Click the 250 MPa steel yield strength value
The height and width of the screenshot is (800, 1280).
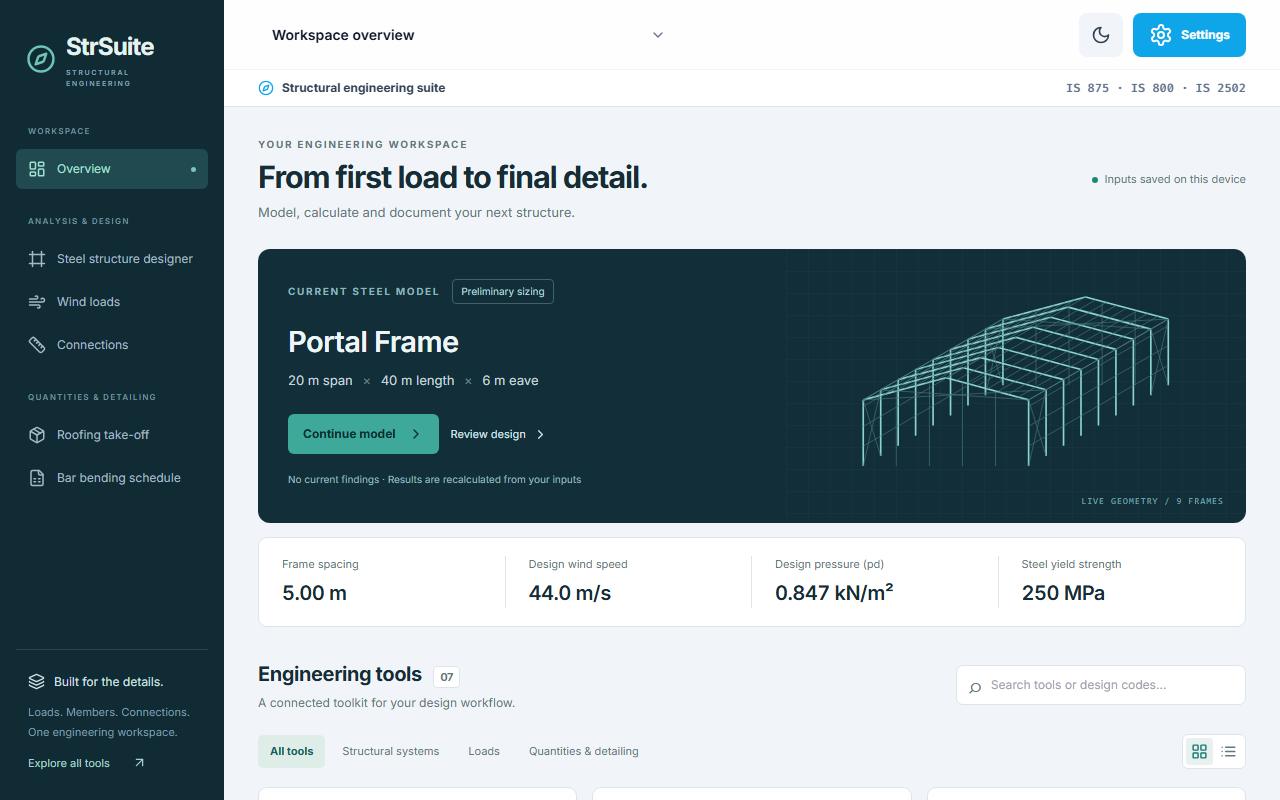point(1063,593)
